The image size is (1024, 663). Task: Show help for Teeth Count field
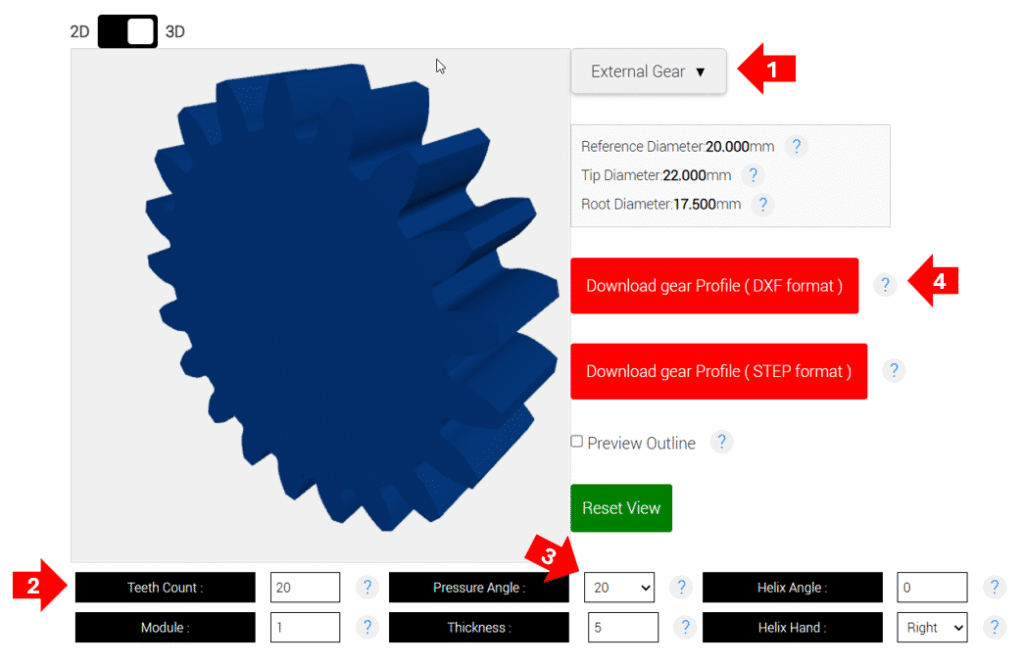pos(368,587)
